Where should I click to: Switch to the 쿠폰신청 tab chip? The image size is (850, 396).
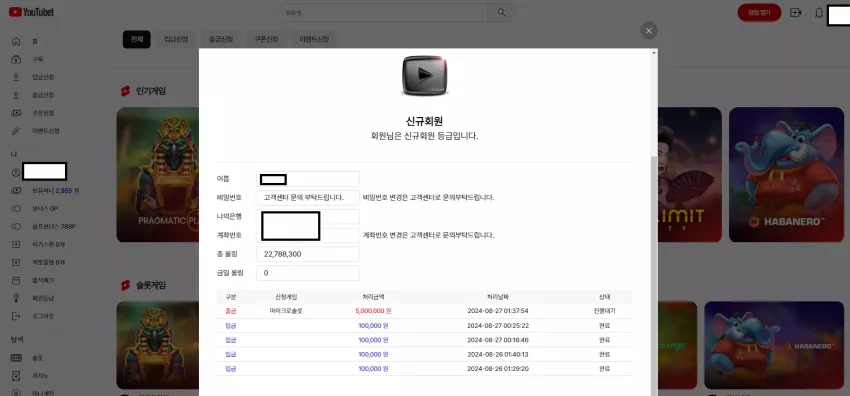(266, 39)
